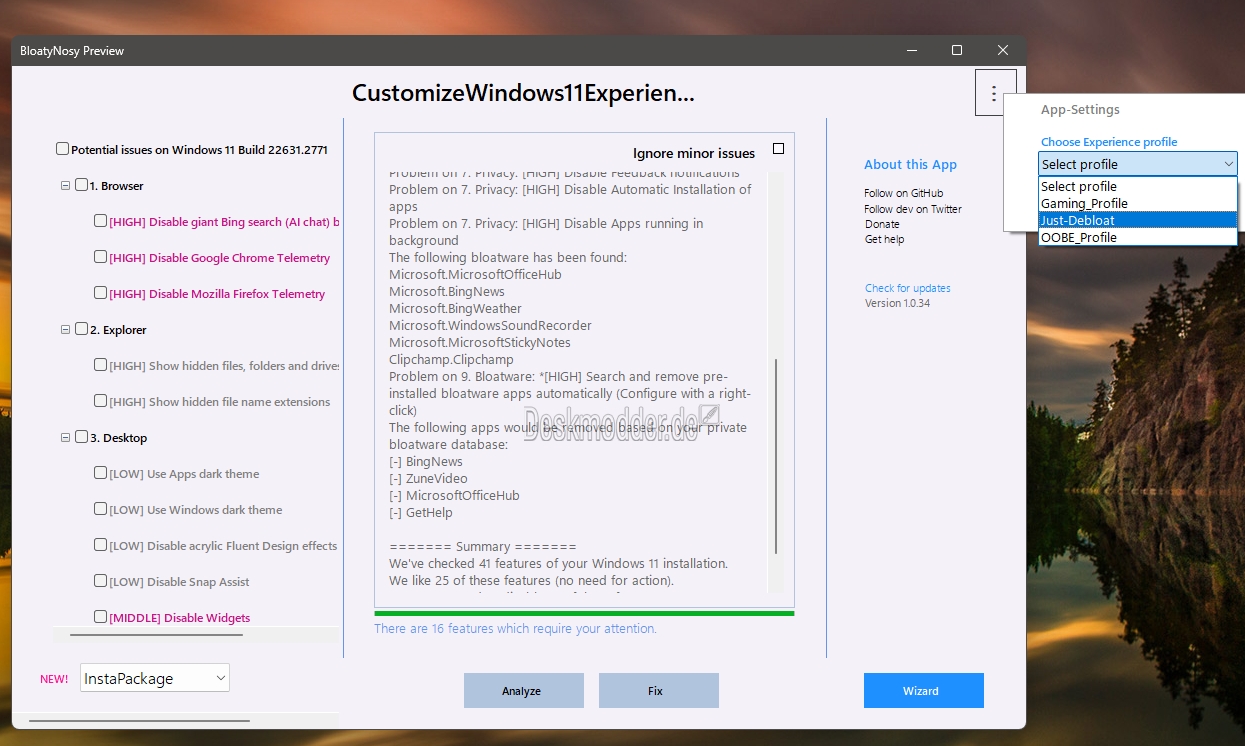Click Version 1.0.34 text

click(x=897, y=303)
